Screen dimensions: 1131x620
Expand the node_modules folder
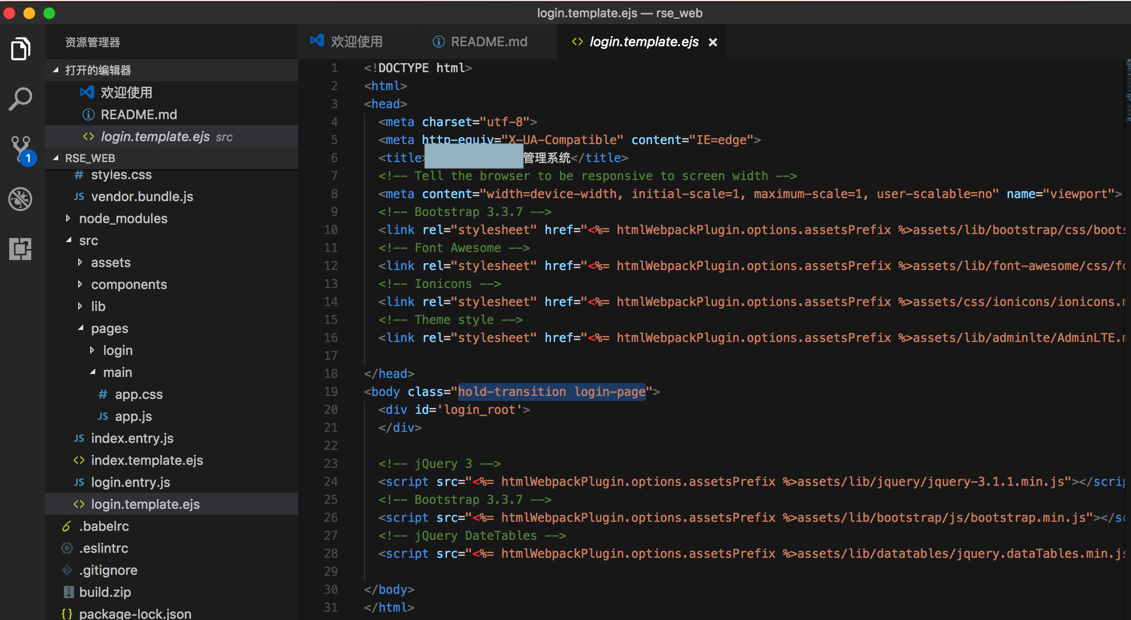tap(122, 219)
